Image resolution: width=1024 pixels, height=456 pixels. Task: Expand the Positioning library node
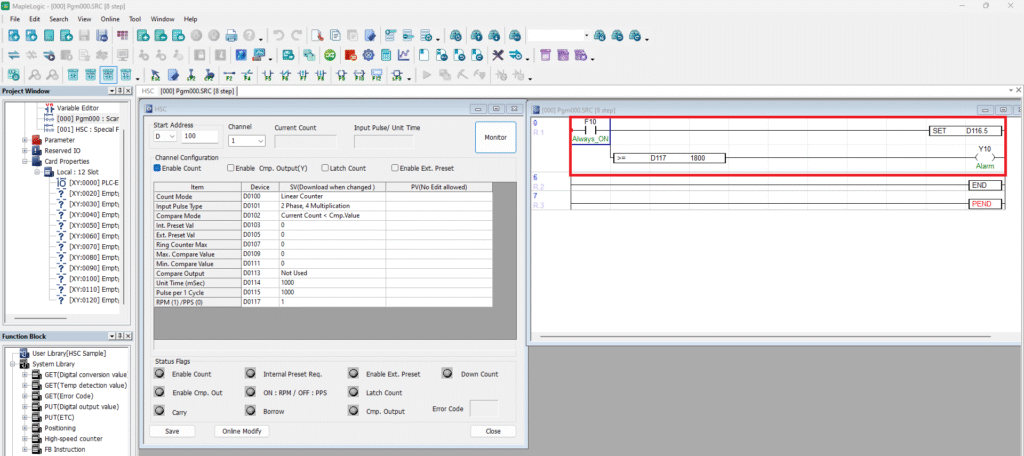[x=24, y=428]
